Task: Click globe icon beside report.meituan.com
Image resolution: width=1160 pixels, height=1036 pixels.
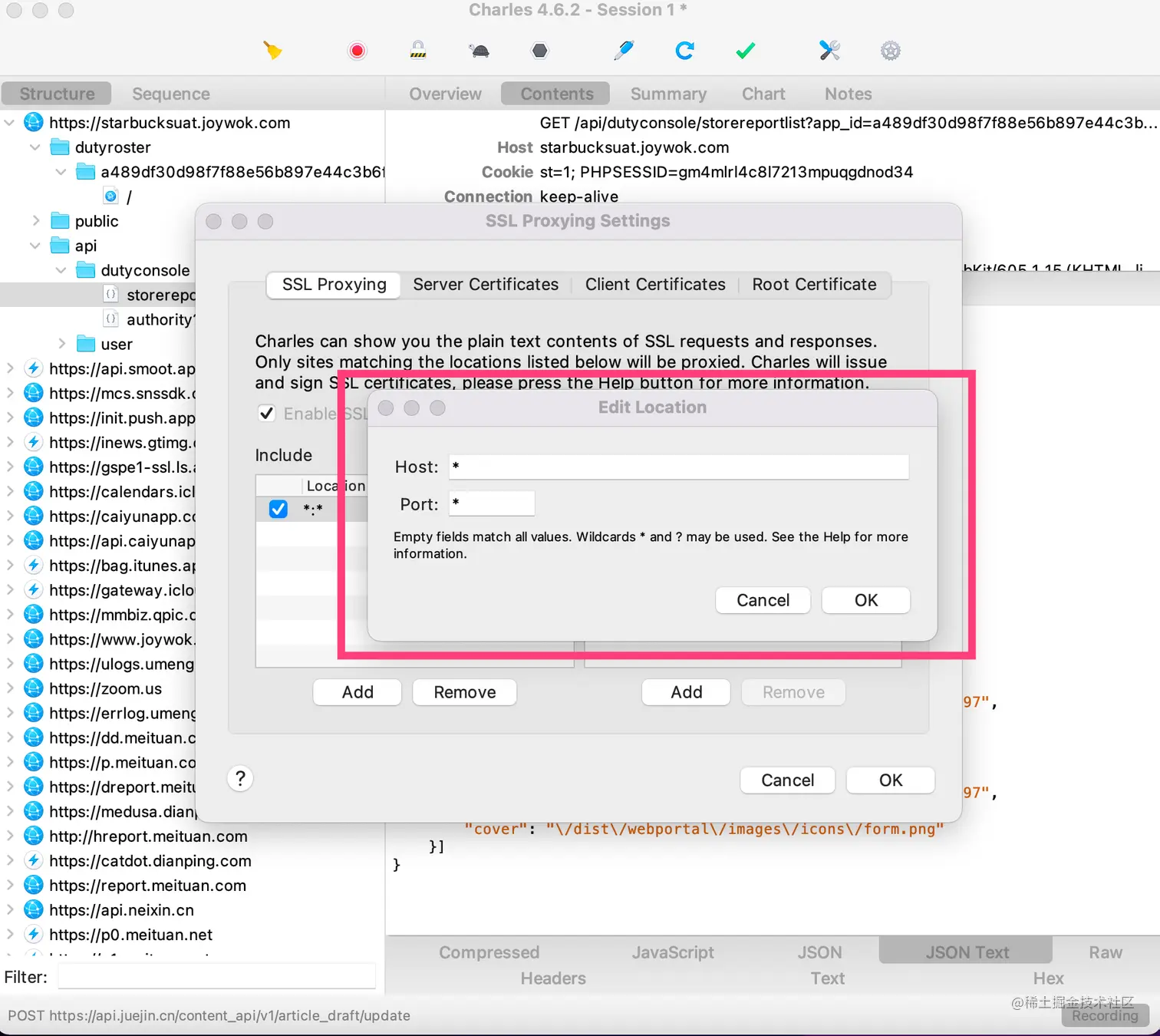Action: pos(34,886)
